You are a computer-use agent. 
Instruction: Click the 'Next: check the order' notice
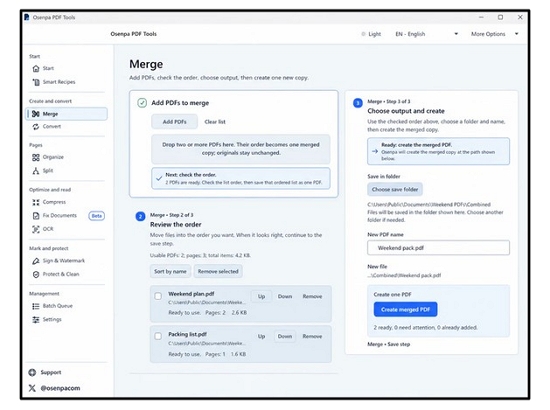(x=241, y=179)
